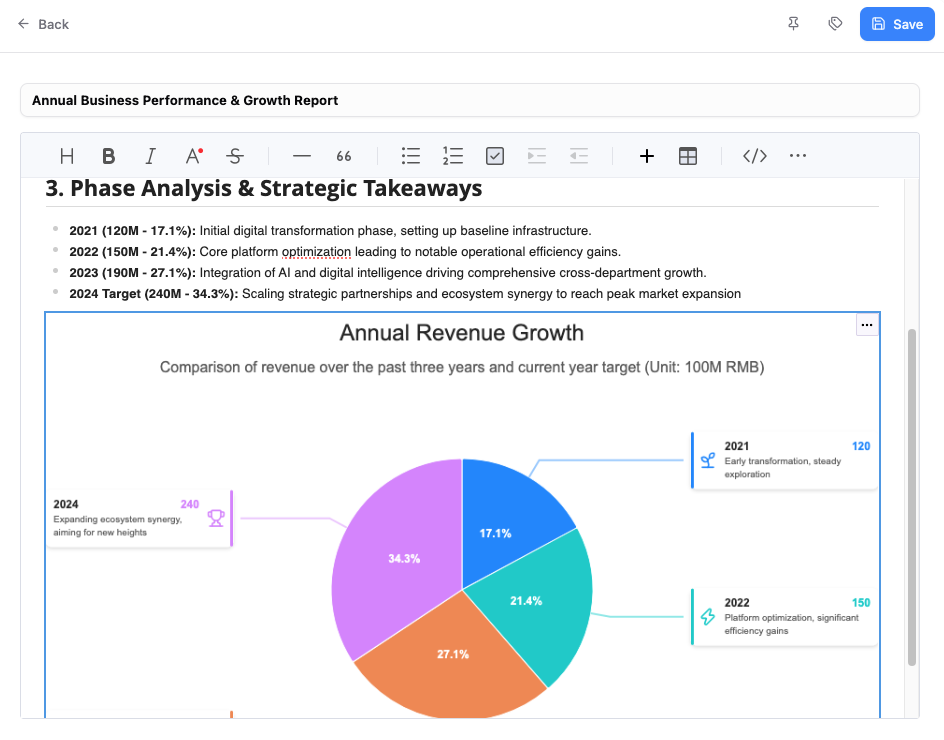Edit the report title field
This screenshot has height=740, width=944.
(x=470, y=100)
